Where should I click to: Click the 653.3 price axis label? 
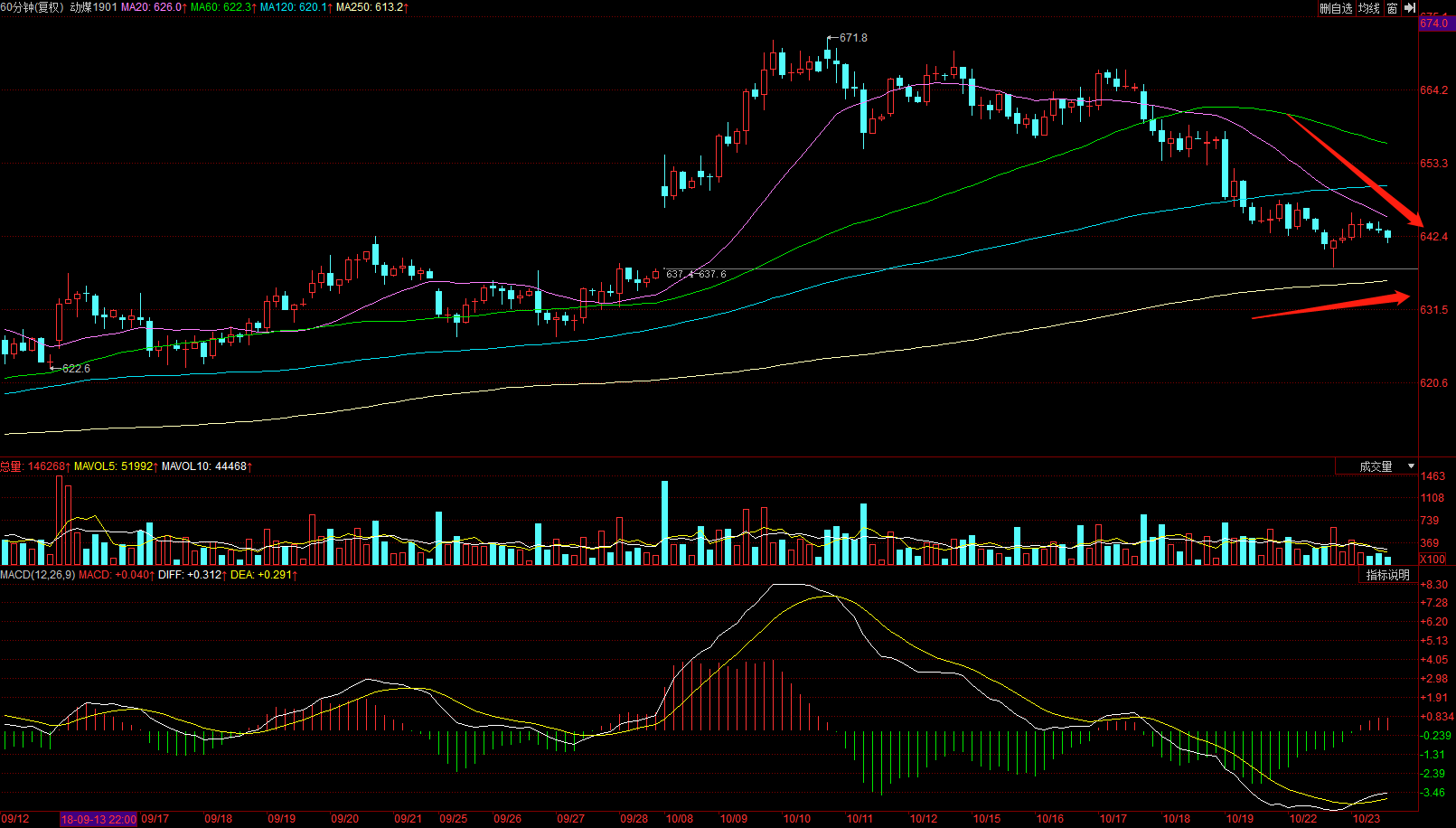click(1434, 164)
